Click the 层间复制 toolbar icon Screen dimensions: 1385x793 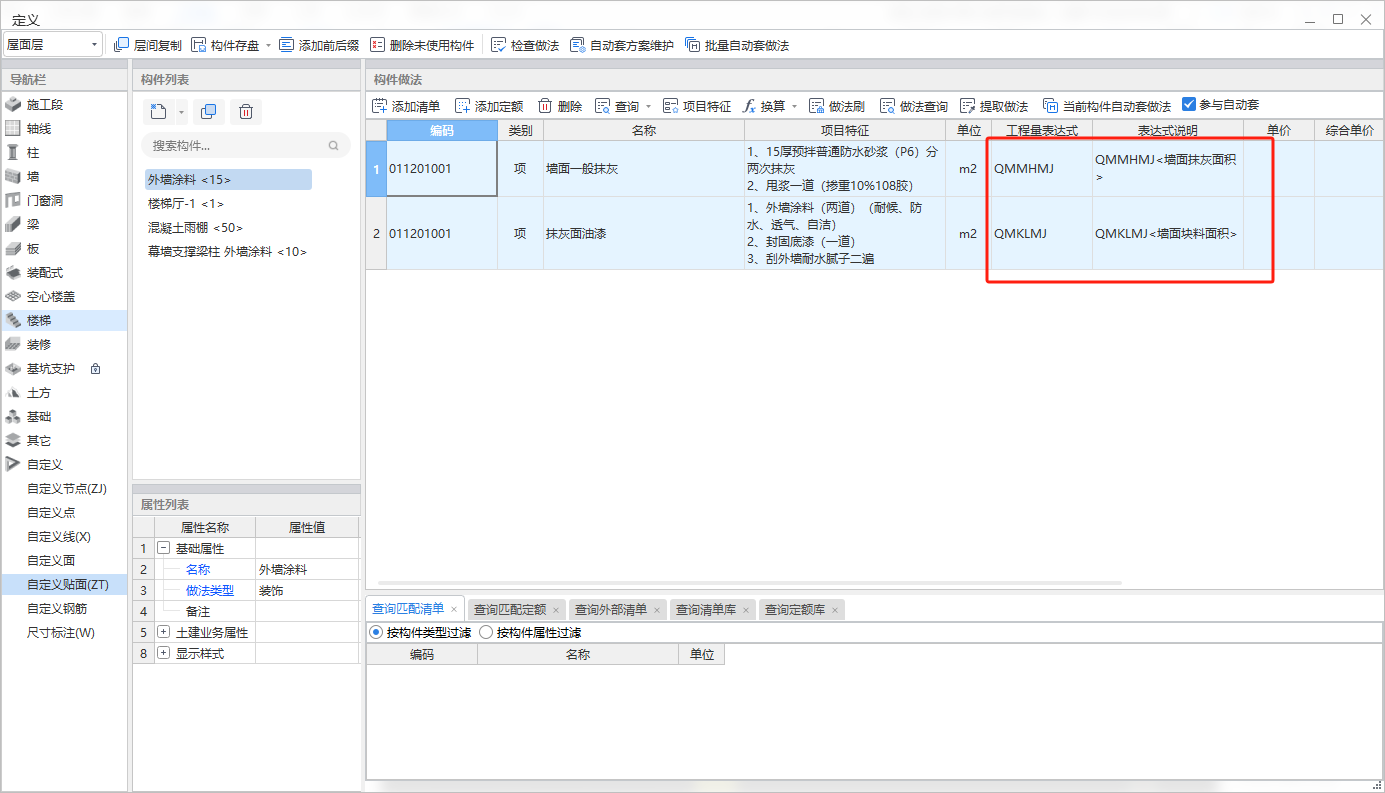click(x=122, y=45)
